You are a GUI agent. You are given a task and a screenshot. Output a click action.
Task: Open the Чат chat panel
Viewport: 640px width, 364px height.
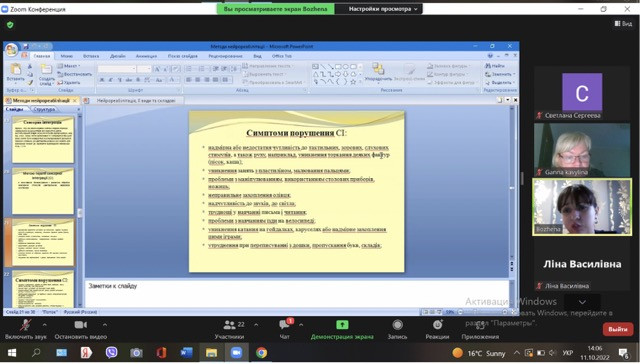[284, 329]
